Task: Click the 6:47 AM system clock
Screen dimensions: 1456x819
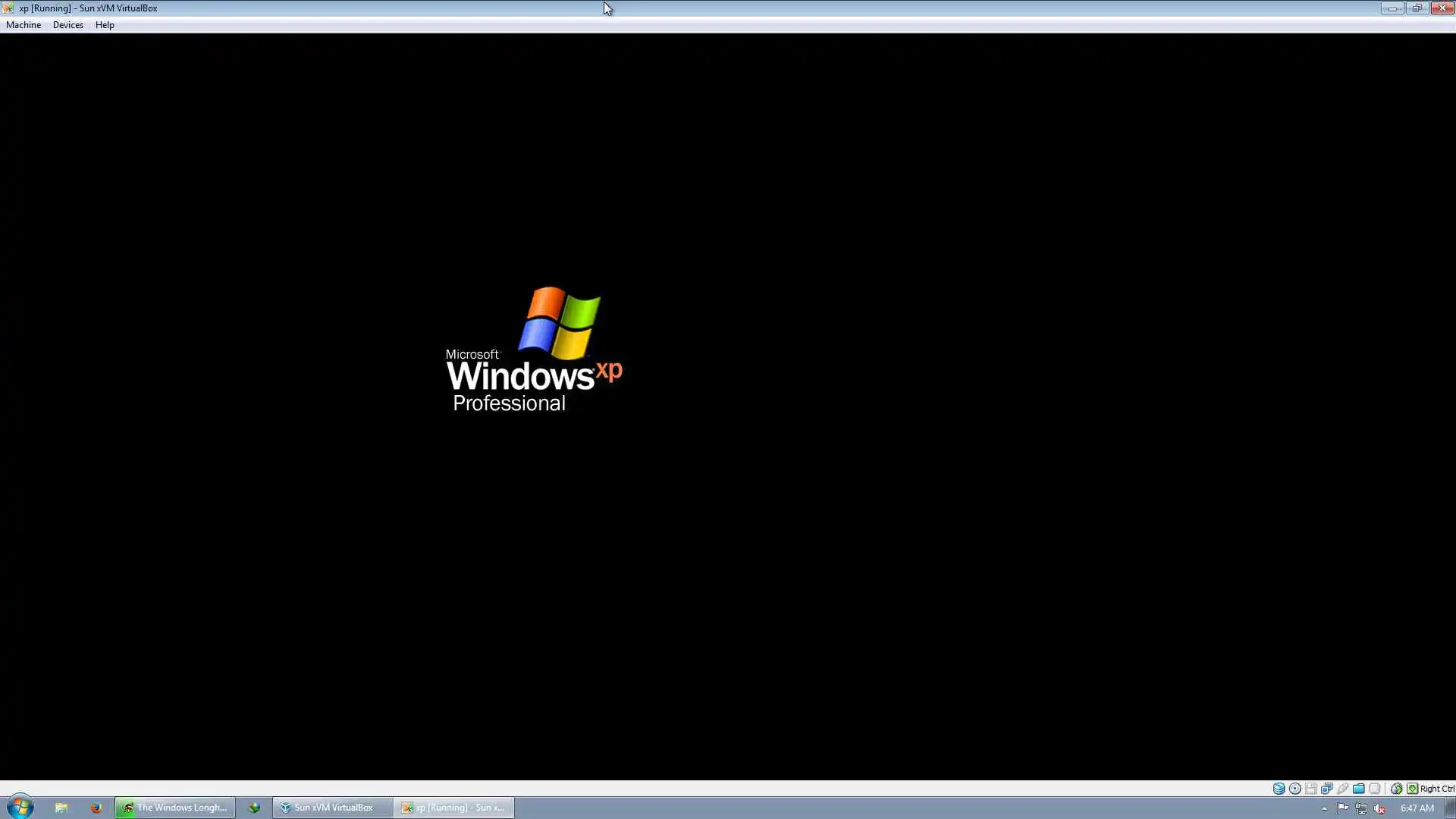Action: click(x=1417, y=808)
